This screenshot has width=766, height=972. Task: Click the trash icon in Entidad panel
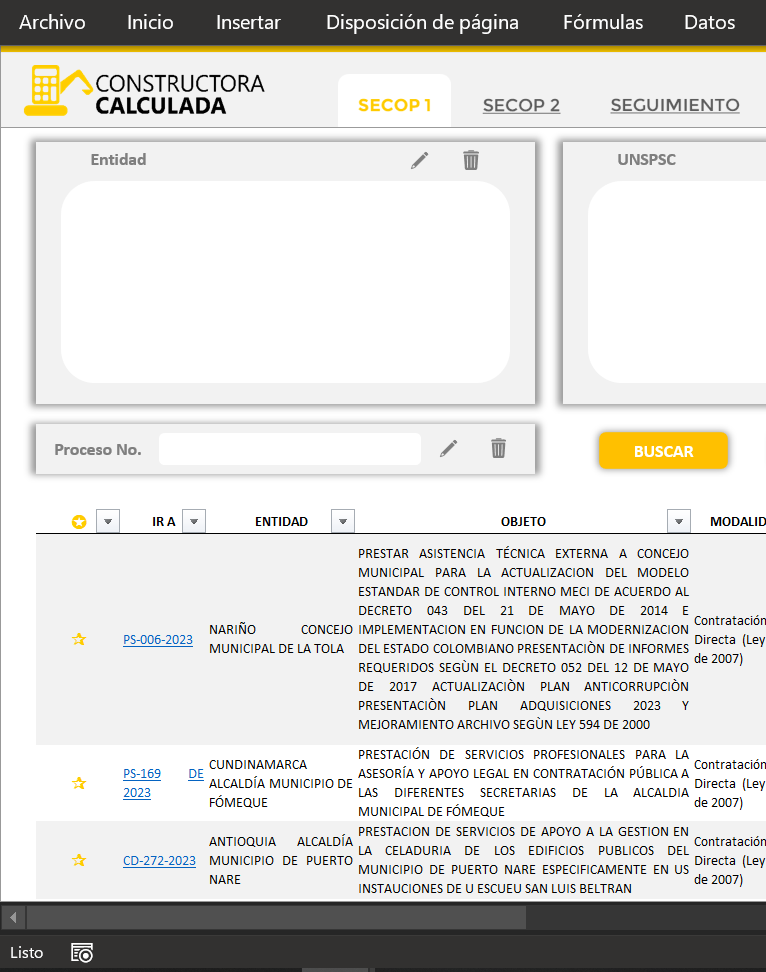pyautogui.click(x=471, y=160)
